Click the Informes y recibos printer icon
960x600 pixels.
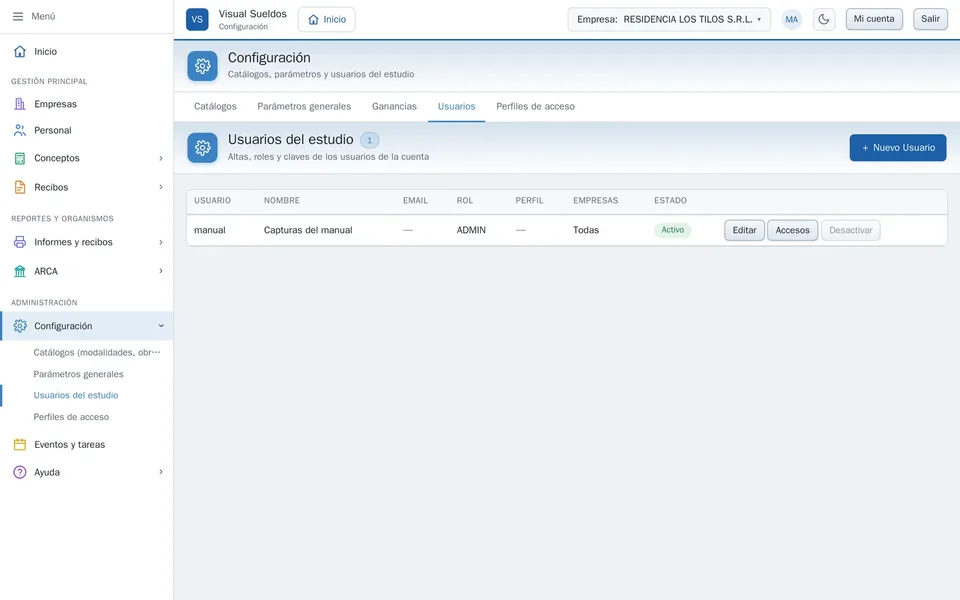tap(20, 242)
